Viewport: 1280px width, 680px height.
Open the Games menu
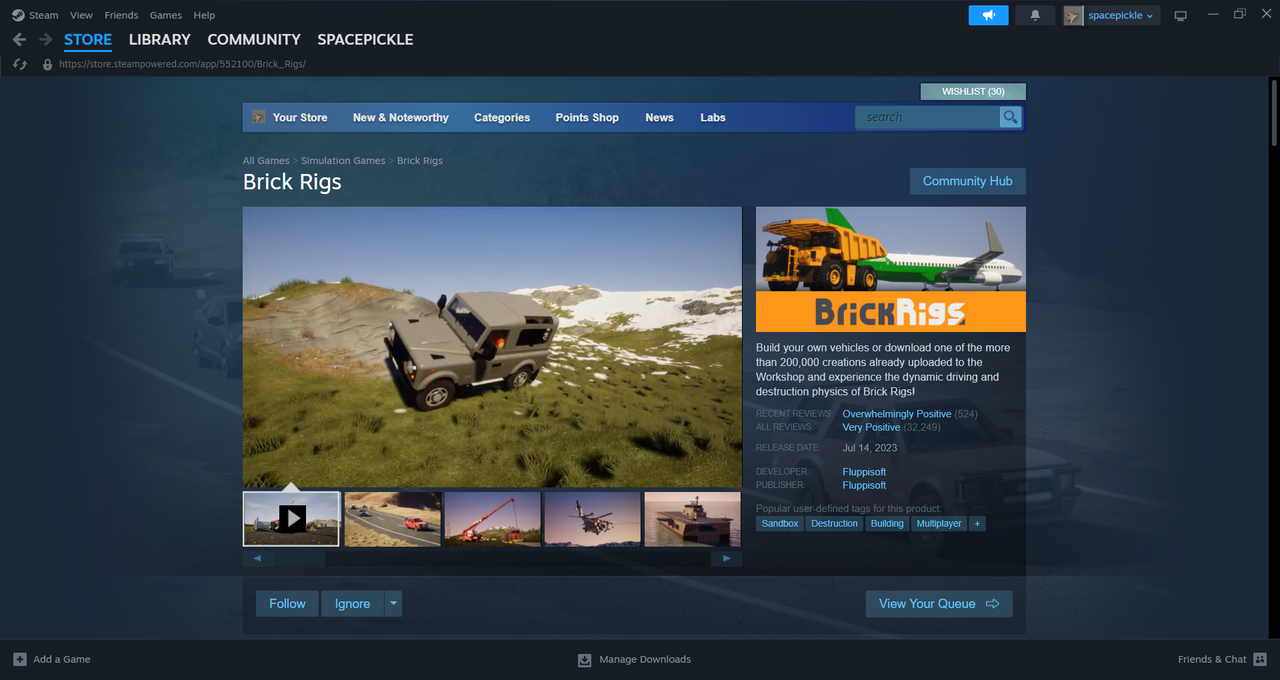[x=166, y=15]
